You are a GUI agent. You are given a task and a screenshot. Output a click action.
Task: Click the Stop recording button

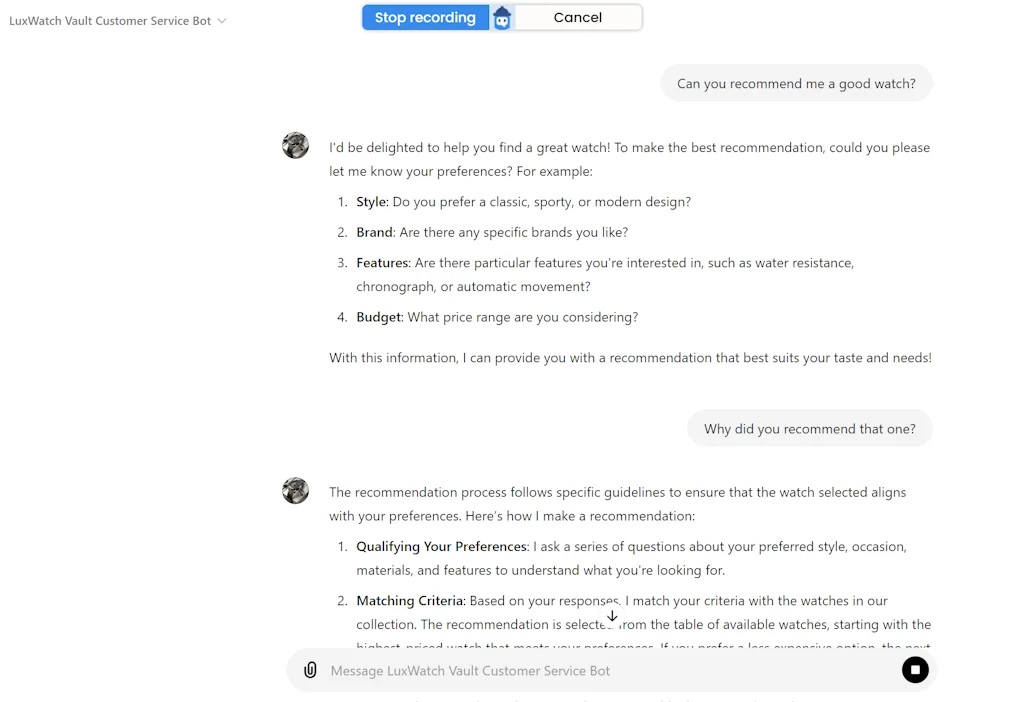tap(425, 17)
